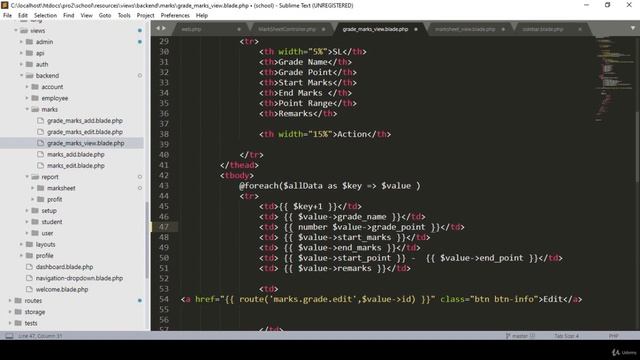The height and width of the screenshot is (360, 640).
Task: Expand the routes folder
Action: 10,300
